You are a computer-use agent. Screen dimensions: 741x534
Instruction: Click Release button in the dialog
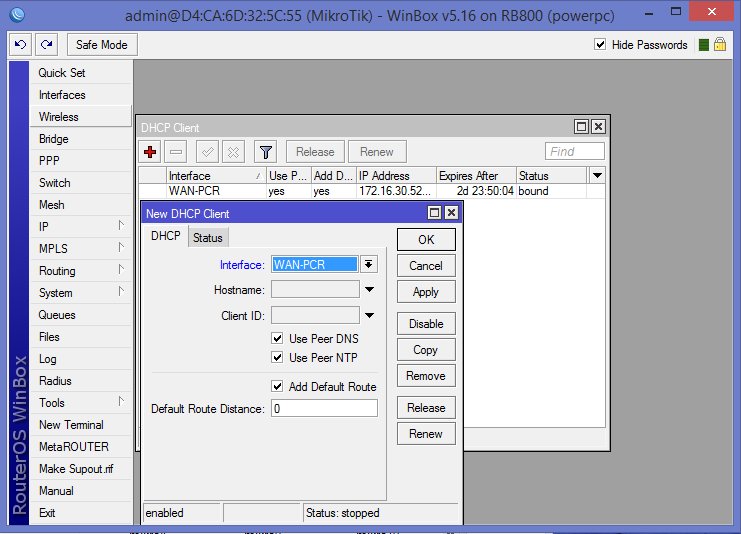tap(426, 408)
